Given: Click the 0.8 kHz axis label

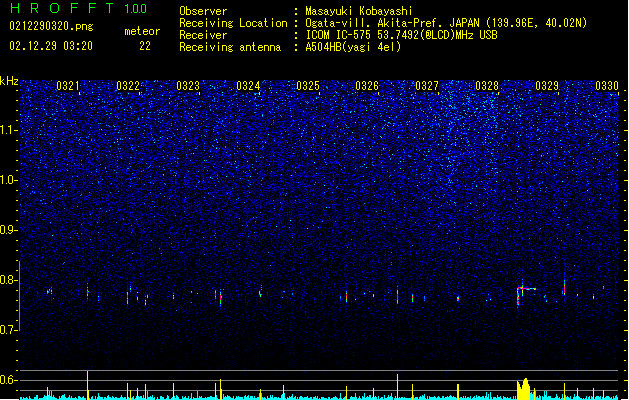Looking at the screenshot, I should click(8, 280).
